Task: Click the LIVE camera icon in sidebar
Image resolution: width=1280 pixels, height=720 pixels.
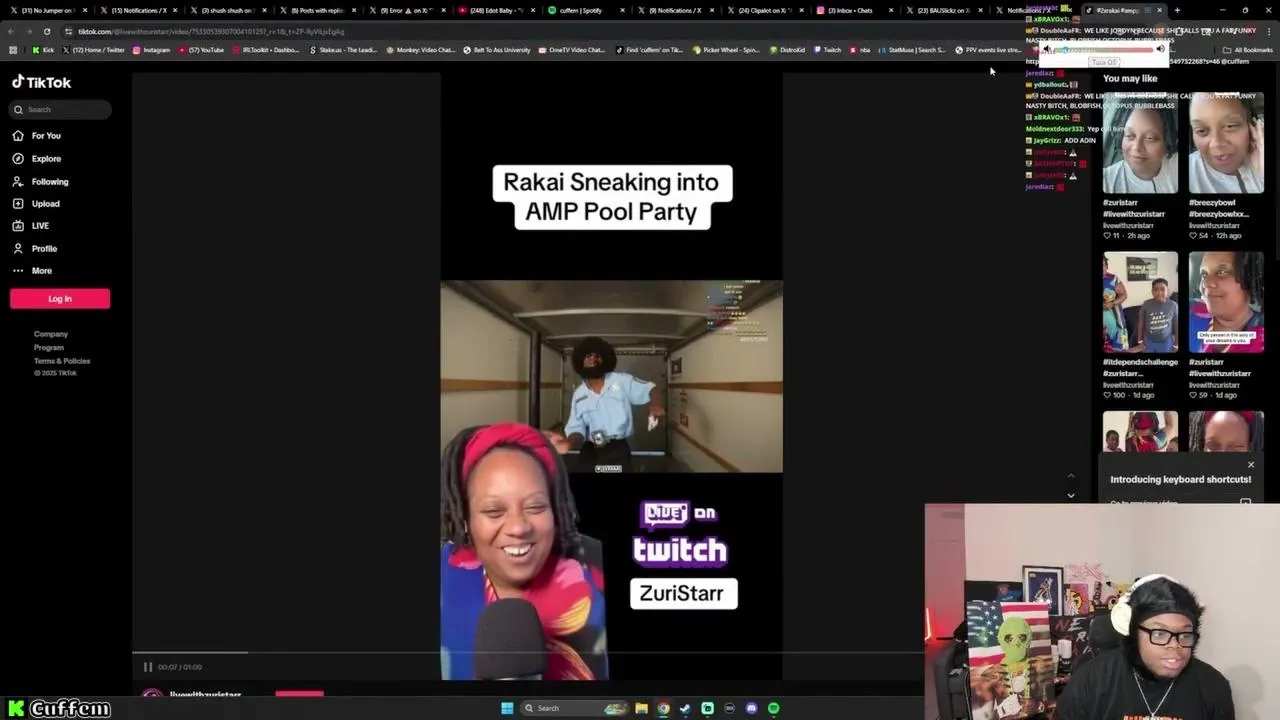Action: click(x=18, y=225)
